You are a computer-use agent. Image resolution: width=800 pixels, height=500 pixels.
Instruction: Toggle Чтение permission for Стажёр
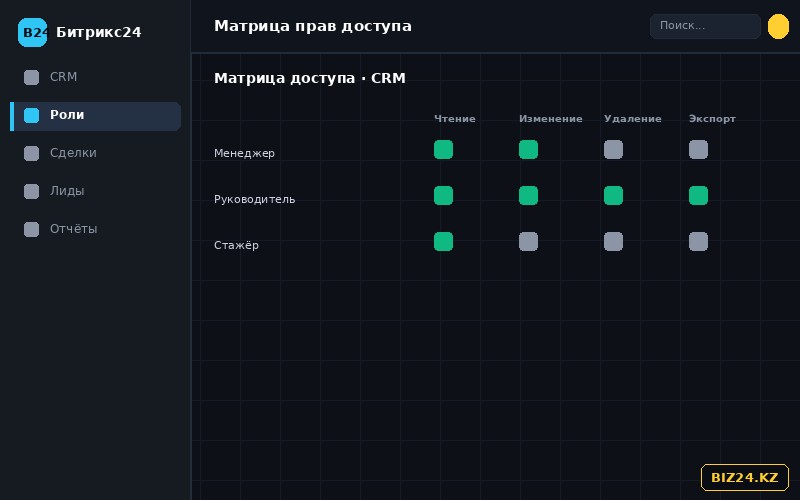443,241
